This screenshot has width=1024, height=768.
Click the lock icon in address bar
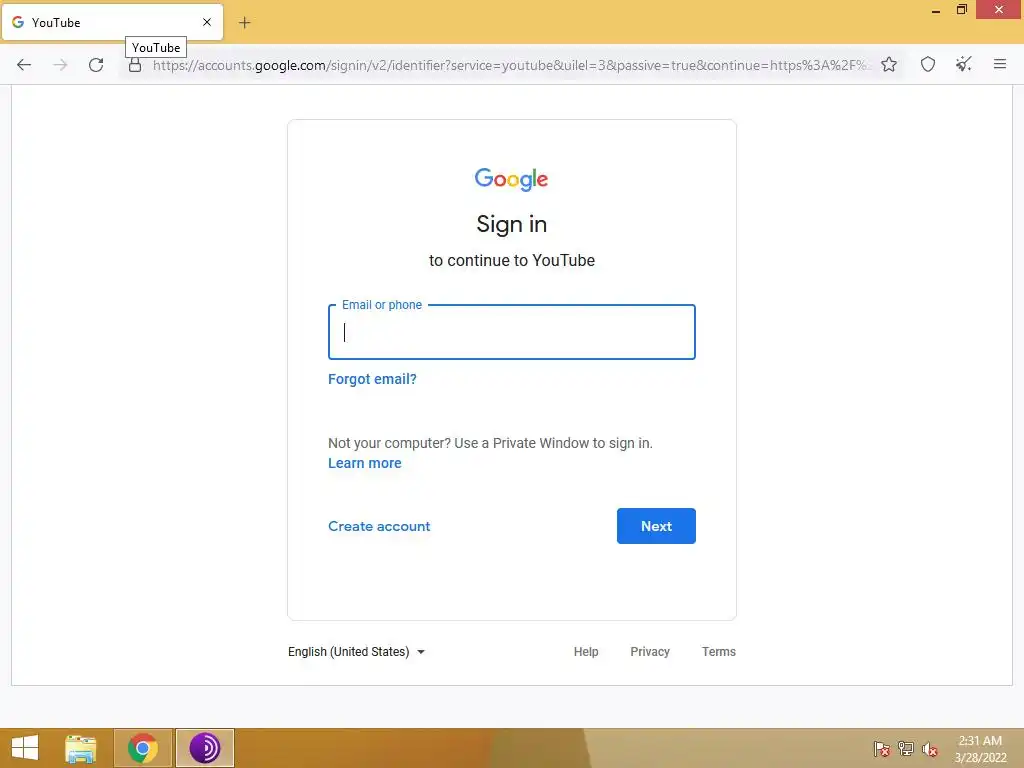pyautogui.click(x=135, y=65)
